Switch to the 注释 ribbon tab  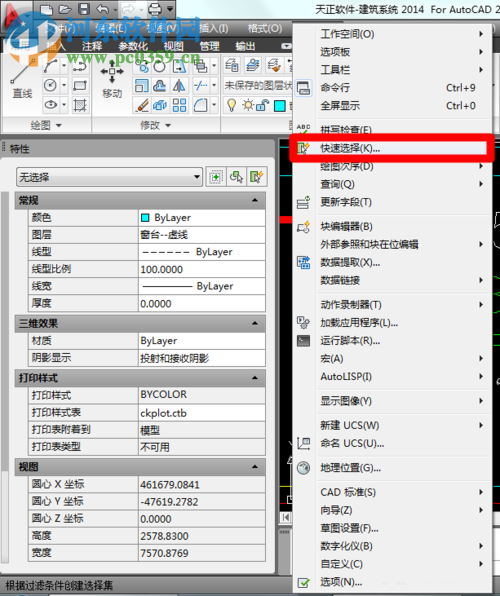click(92, 46)
